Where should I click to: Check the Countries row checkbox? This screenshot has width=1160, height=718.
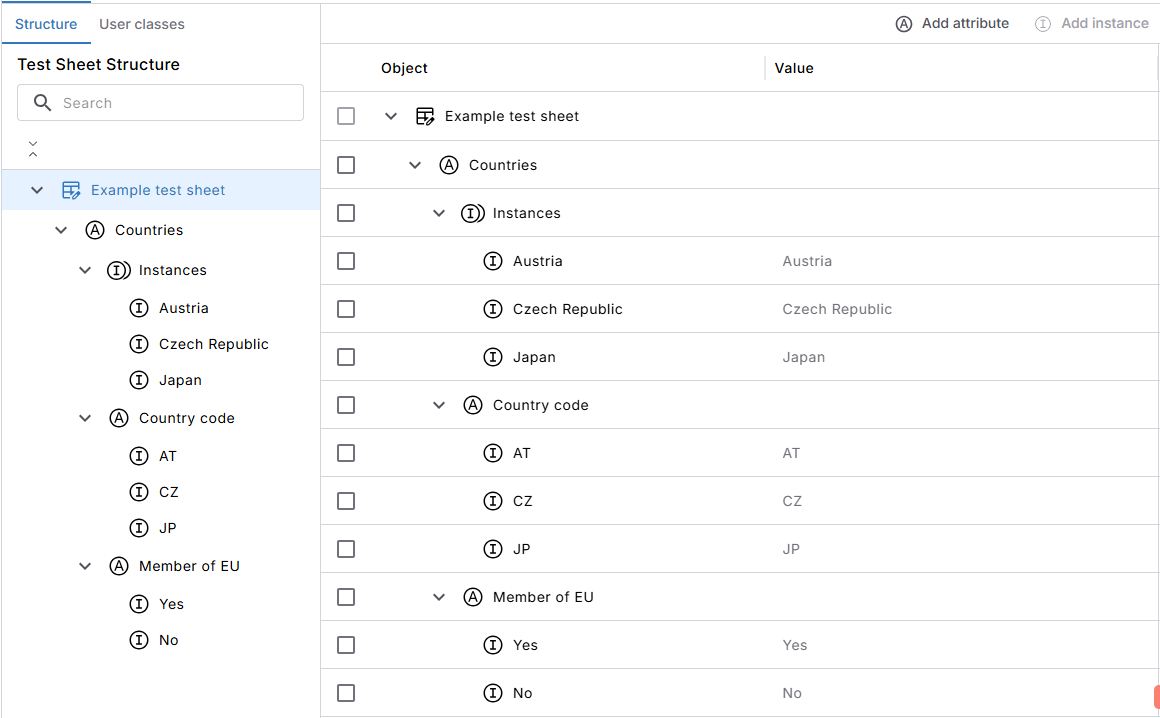[x=345, y=165]
